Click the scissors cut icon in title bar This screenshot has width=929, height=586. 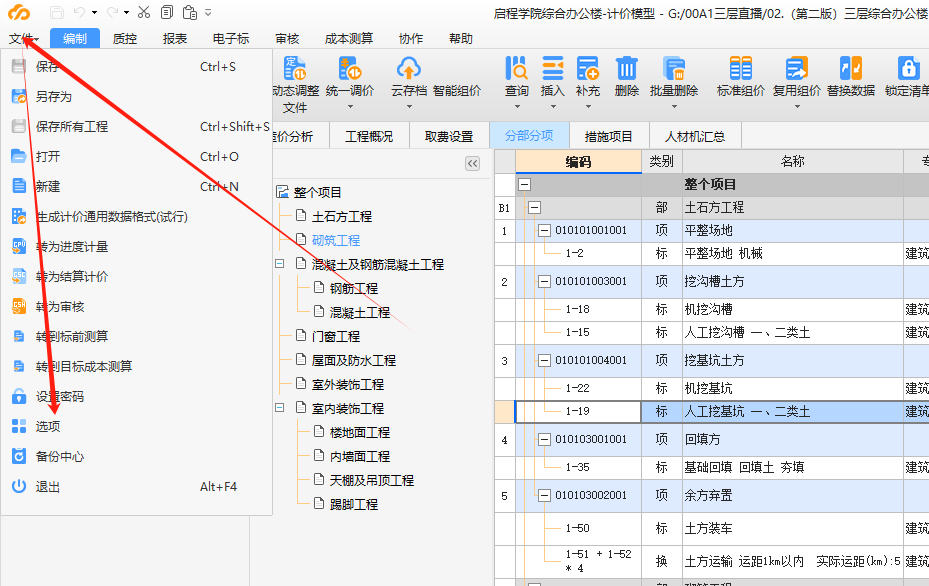[143, 12]
